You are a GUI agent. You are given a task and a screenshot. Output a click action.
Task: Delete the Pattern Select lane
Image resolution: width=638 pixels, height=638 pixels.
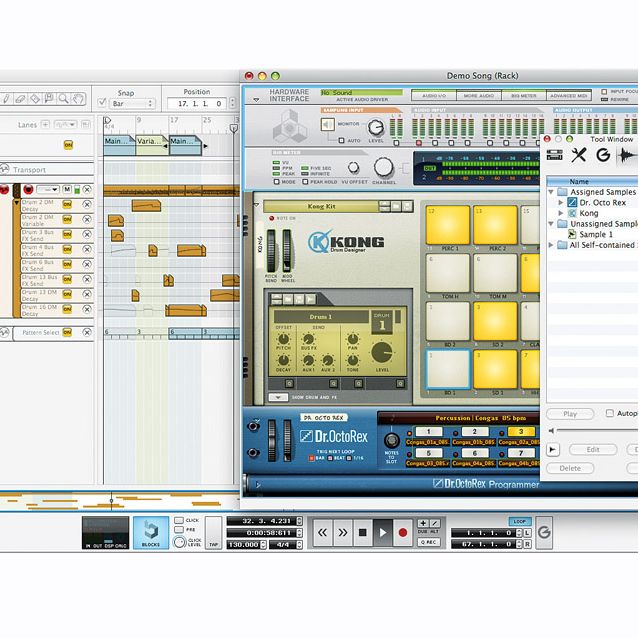[x=87, y=332]
